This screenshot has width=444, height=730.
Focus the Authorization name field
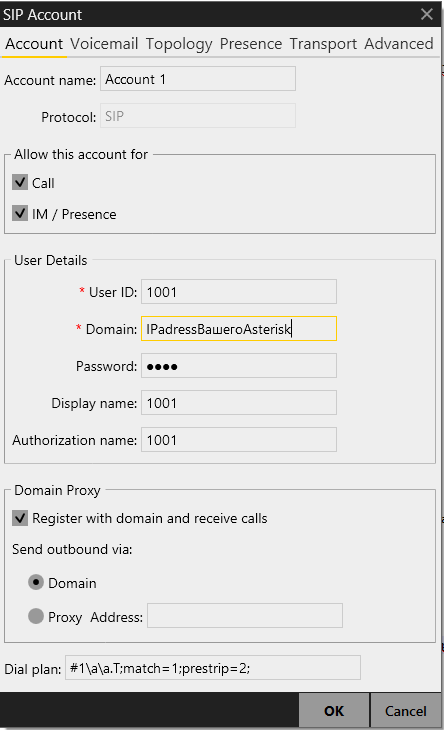pyautogui.click(x=239, y=440)
